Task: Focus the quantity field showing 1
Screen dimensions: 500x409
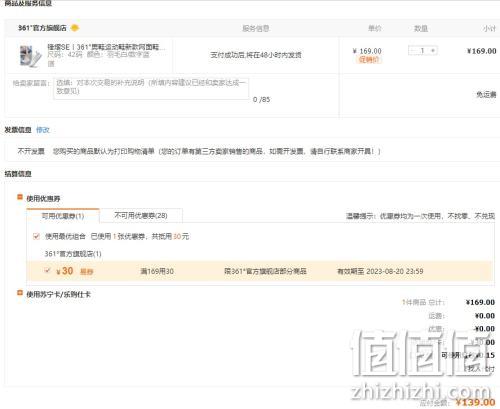Action: 423,51
